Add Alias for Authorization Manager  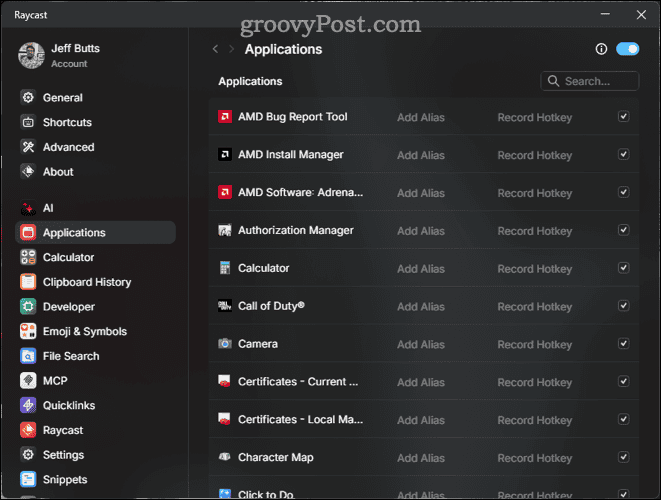click(421, 231)
